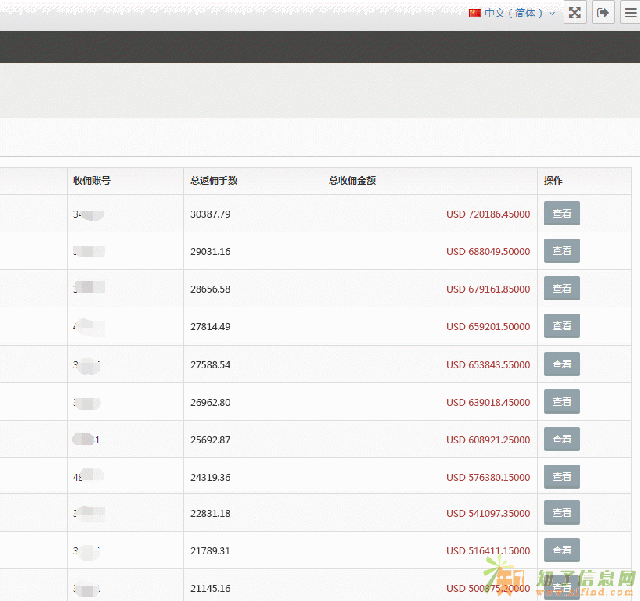Open the hamburger menu icon

tap(630, 13)
